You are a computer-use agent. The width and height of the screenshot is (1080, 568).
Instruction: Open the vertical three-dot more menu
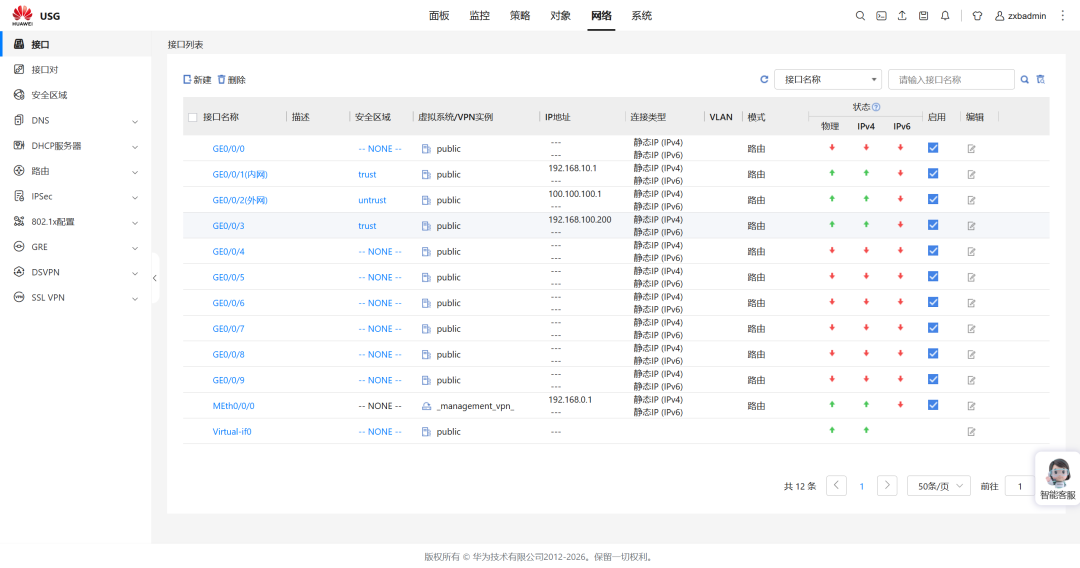1062,16
